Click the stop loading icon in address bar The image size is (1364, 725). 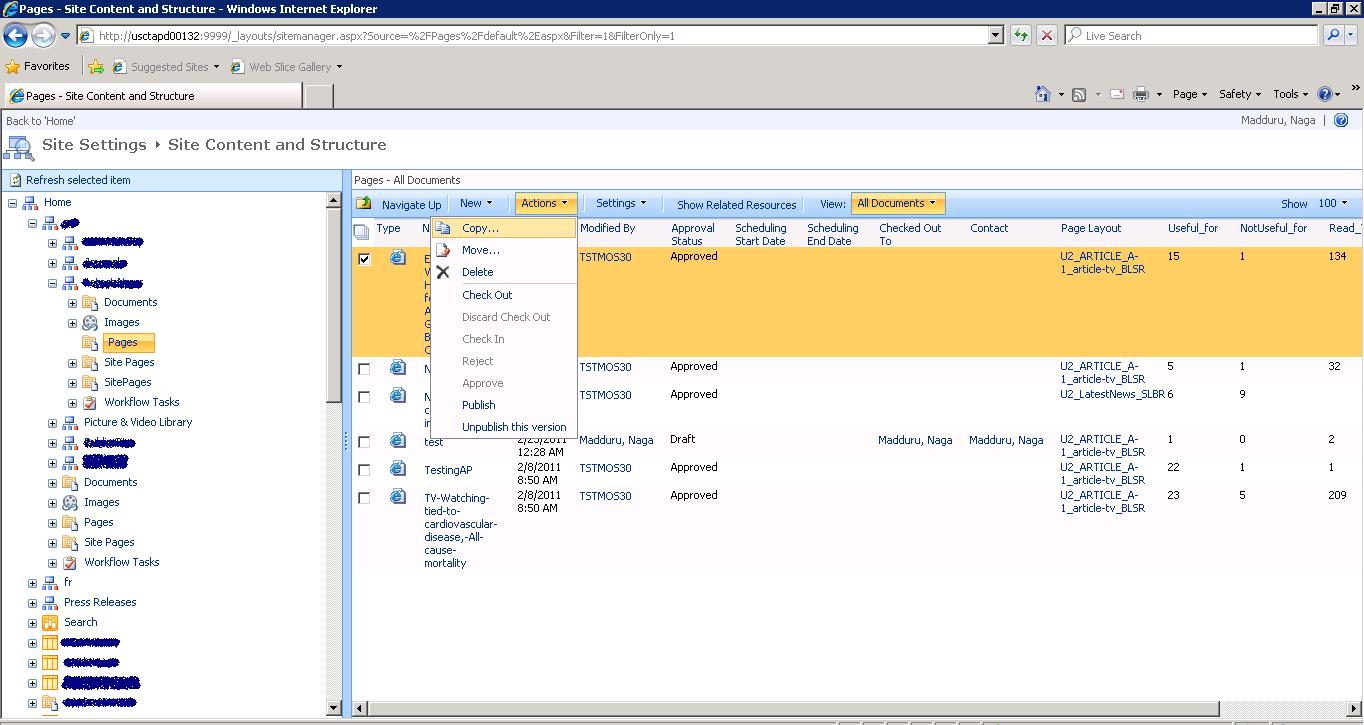coord(1047,35)
